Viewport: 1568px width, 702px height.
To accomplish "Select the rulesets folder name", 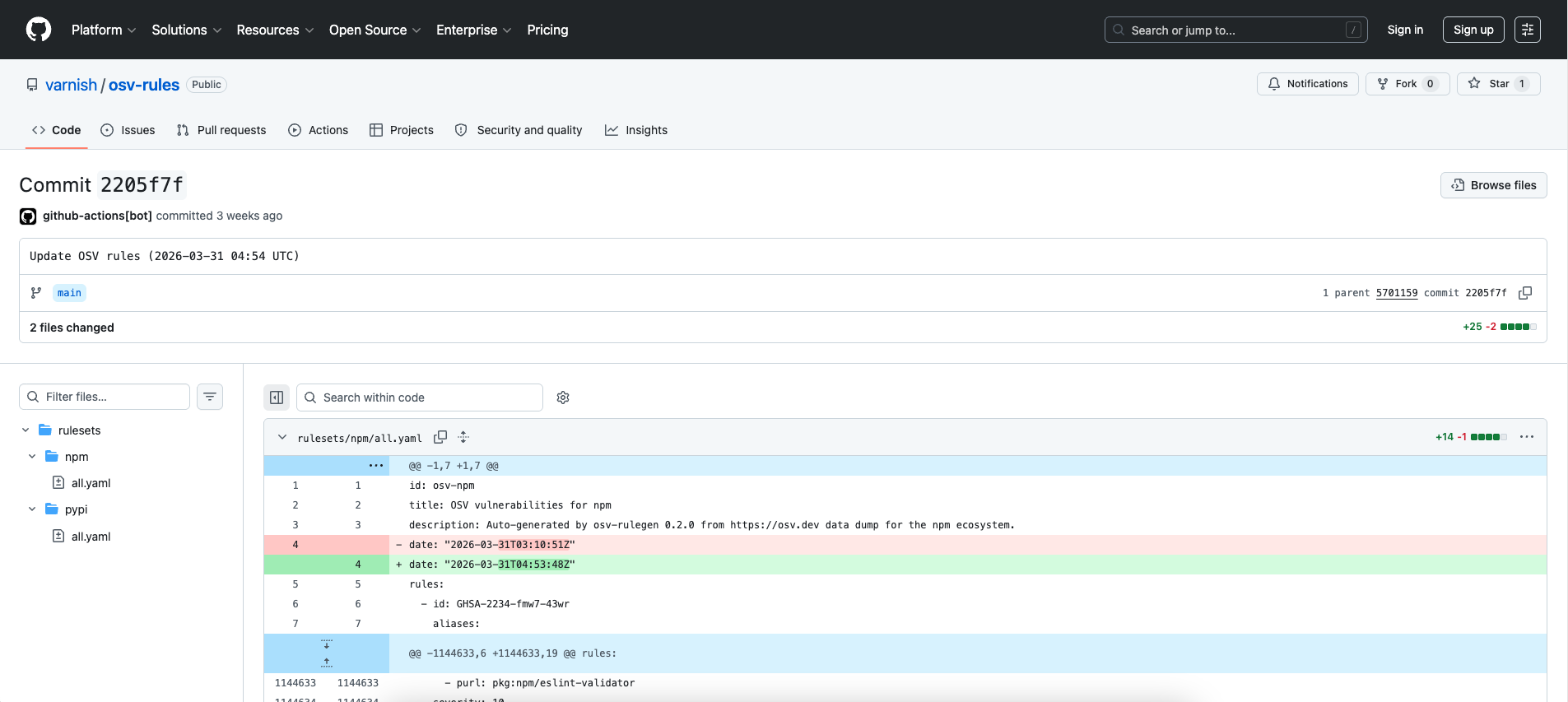I will click(79, 430).
